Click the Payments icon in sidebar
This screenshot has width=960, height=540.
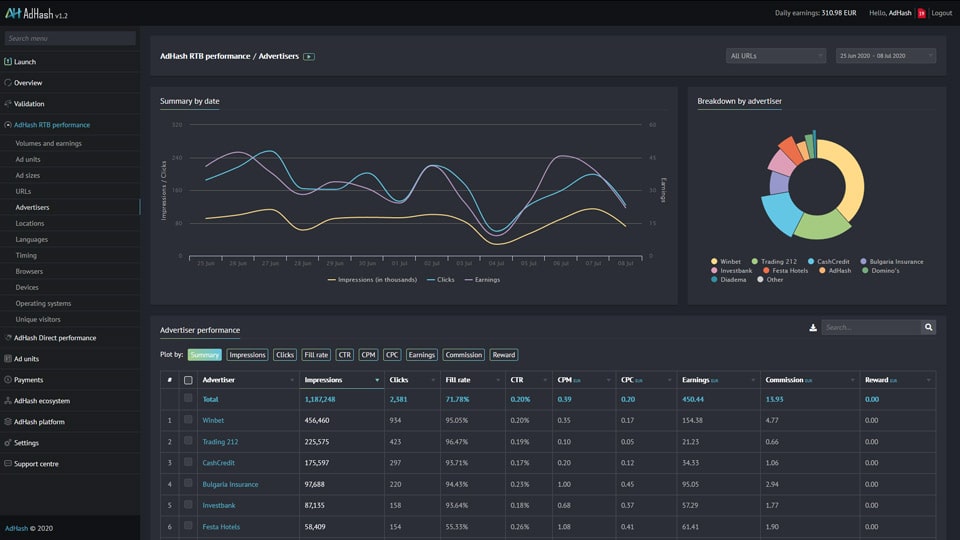[8, 380]
